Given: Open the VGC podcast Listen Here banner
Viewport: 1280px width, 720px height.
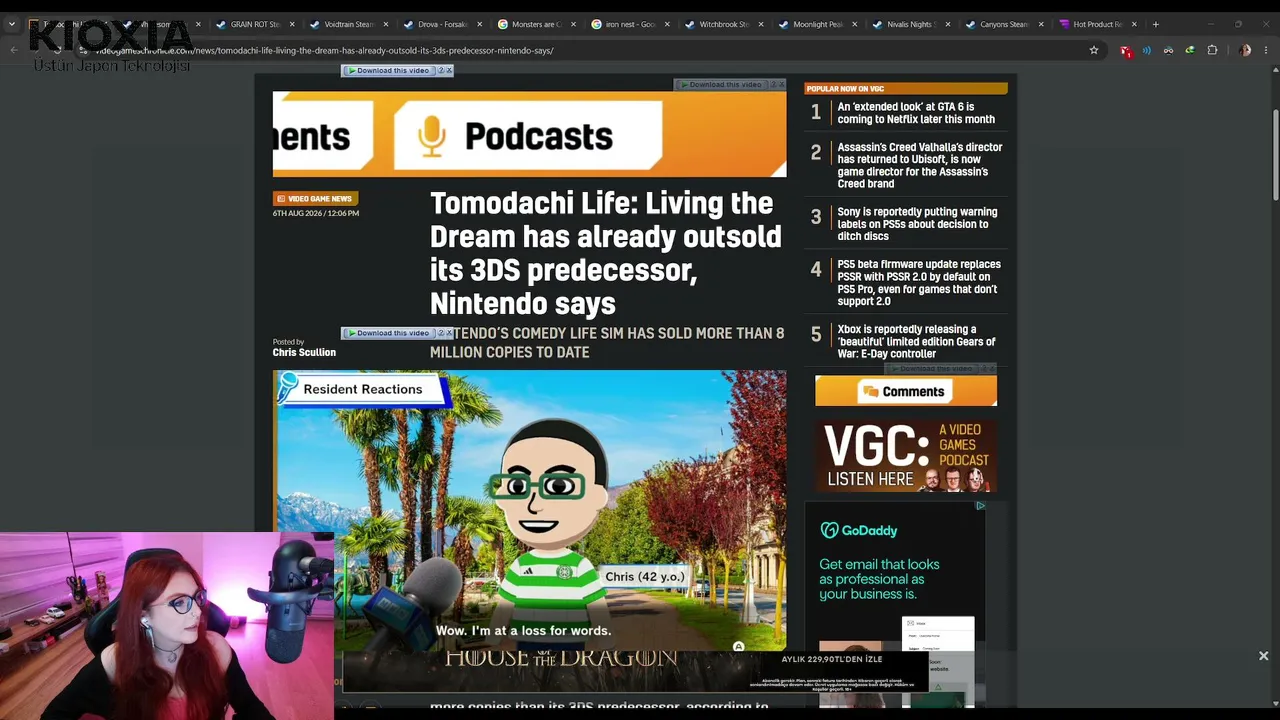Looking at the screenshot, I should [906, 457].
